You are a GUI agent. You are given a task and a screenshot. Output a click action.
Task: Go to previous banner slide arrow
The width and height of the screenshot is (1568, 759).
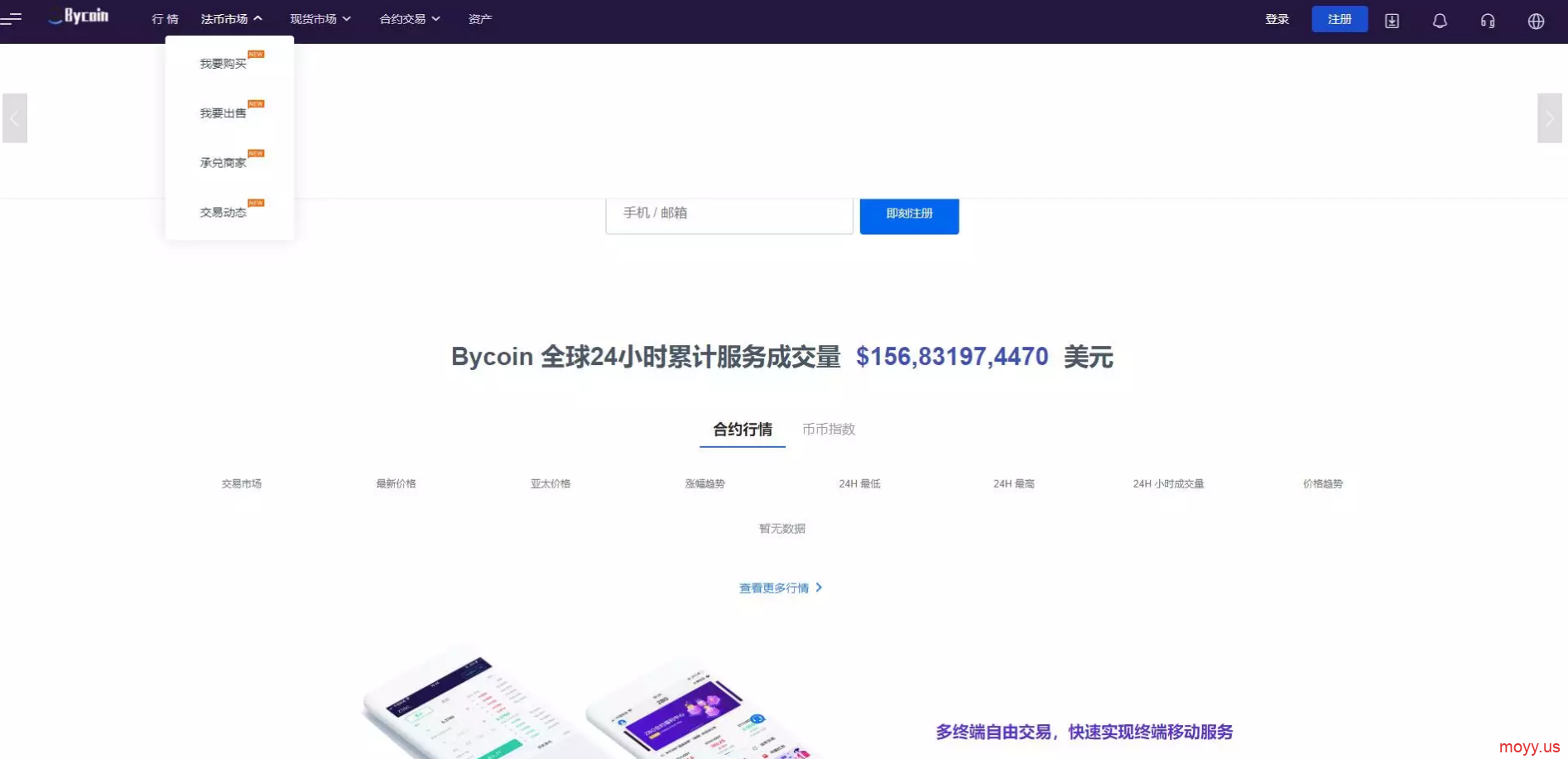click(15, 118)
